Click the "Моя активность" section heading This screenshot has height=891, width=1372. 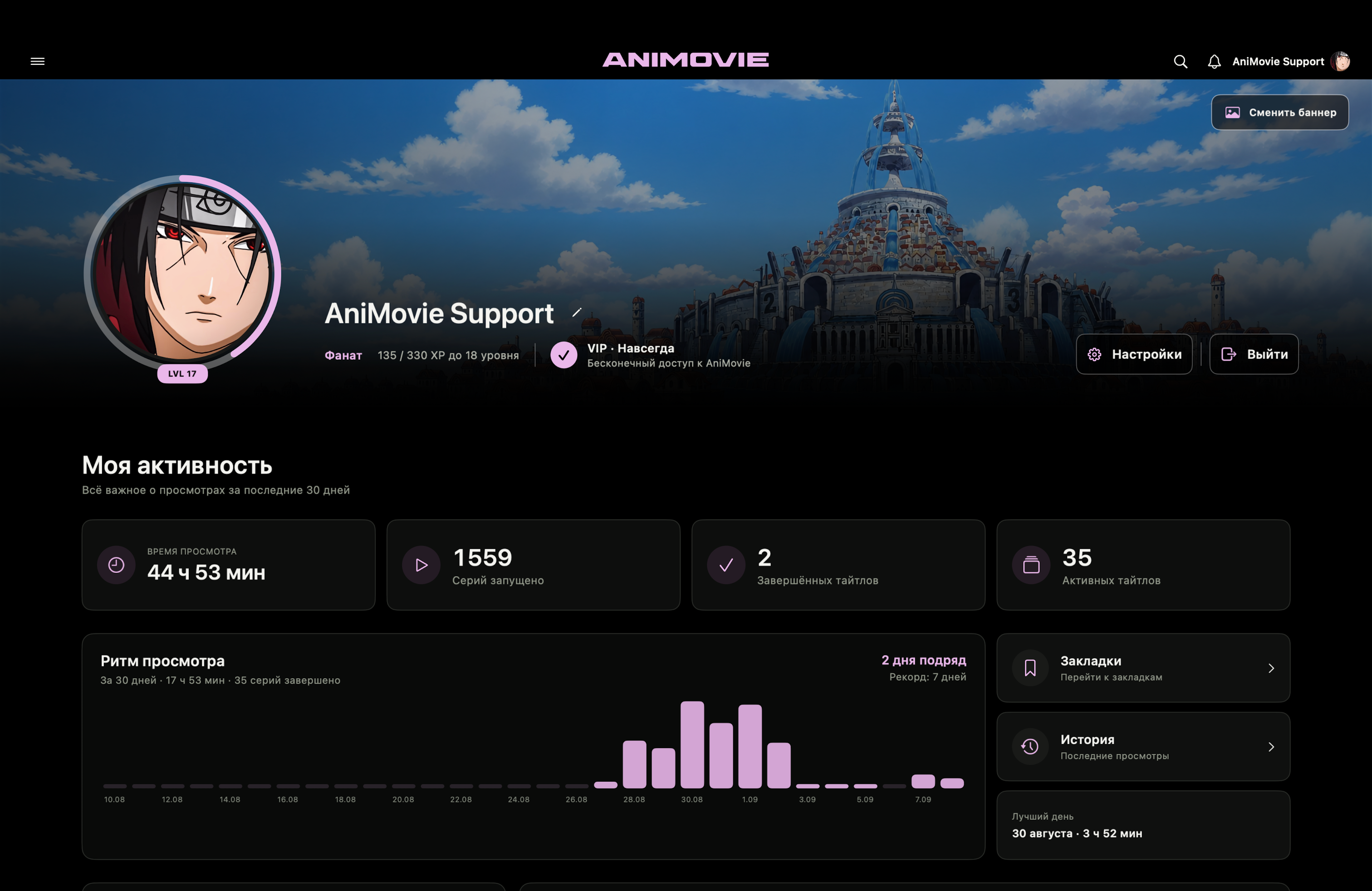(x=177, y=465)
